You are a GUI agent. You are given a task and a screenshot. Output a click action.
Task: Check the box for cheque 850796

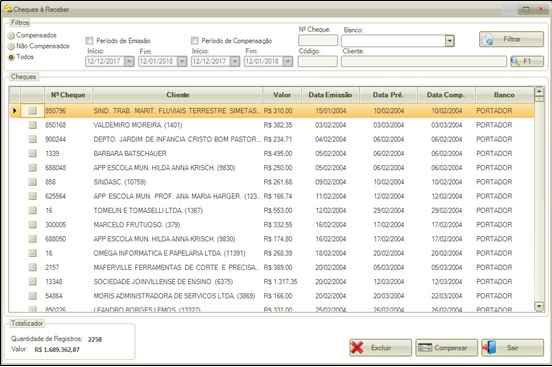point(32,111)
